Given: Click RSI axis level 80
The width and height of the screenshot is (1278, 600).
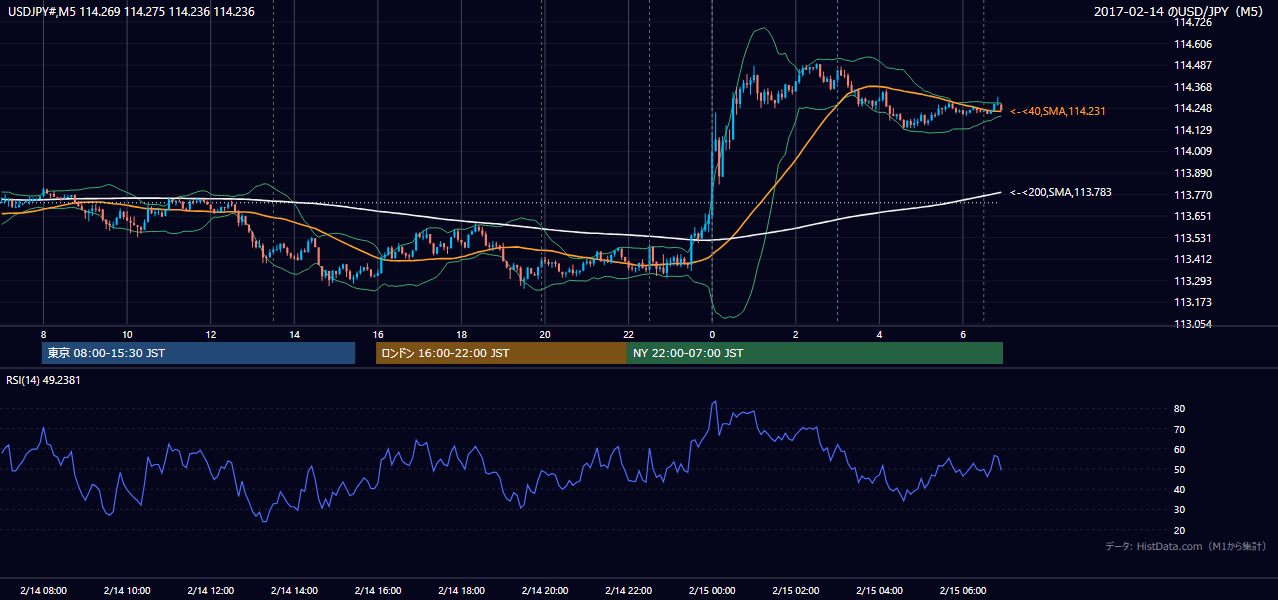Looking at the screenshot, I should coord(1179,409).
